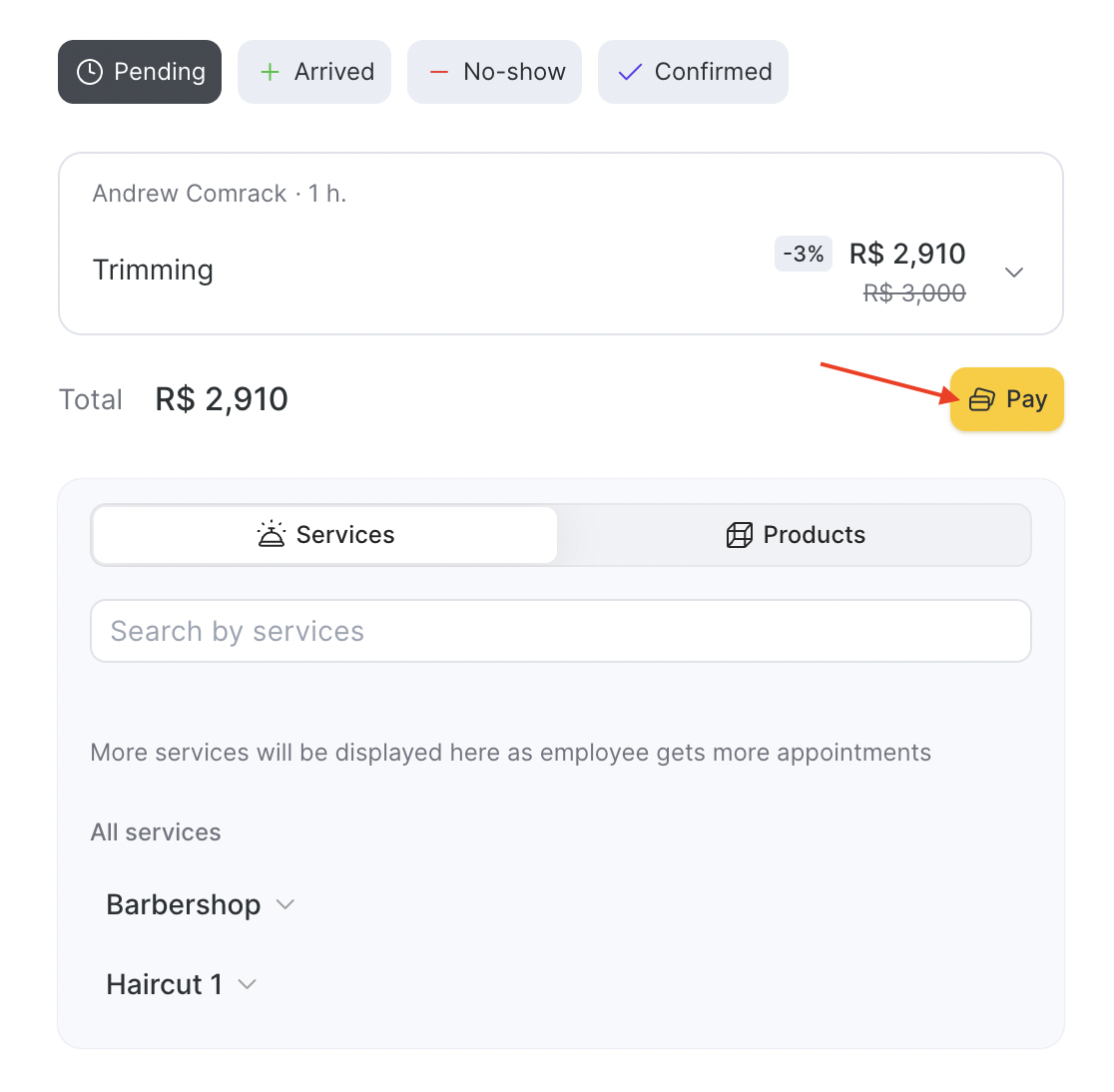The image size is (1114, 1092).
Task: Click the -3% discount badge
Action: point(804,254)
